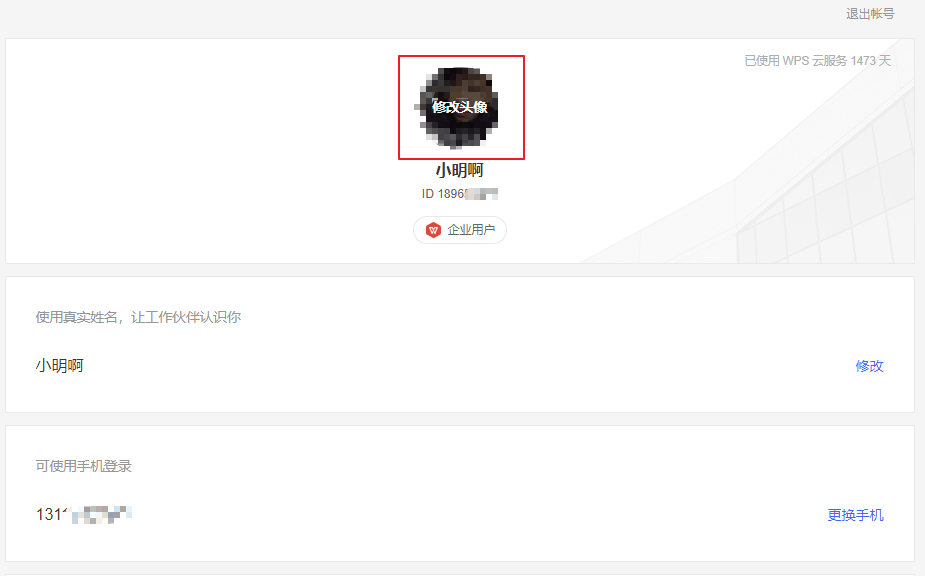Screen dimensions: 925x576
Task: Log out via 退出帐号
Action: coord(870,14)
